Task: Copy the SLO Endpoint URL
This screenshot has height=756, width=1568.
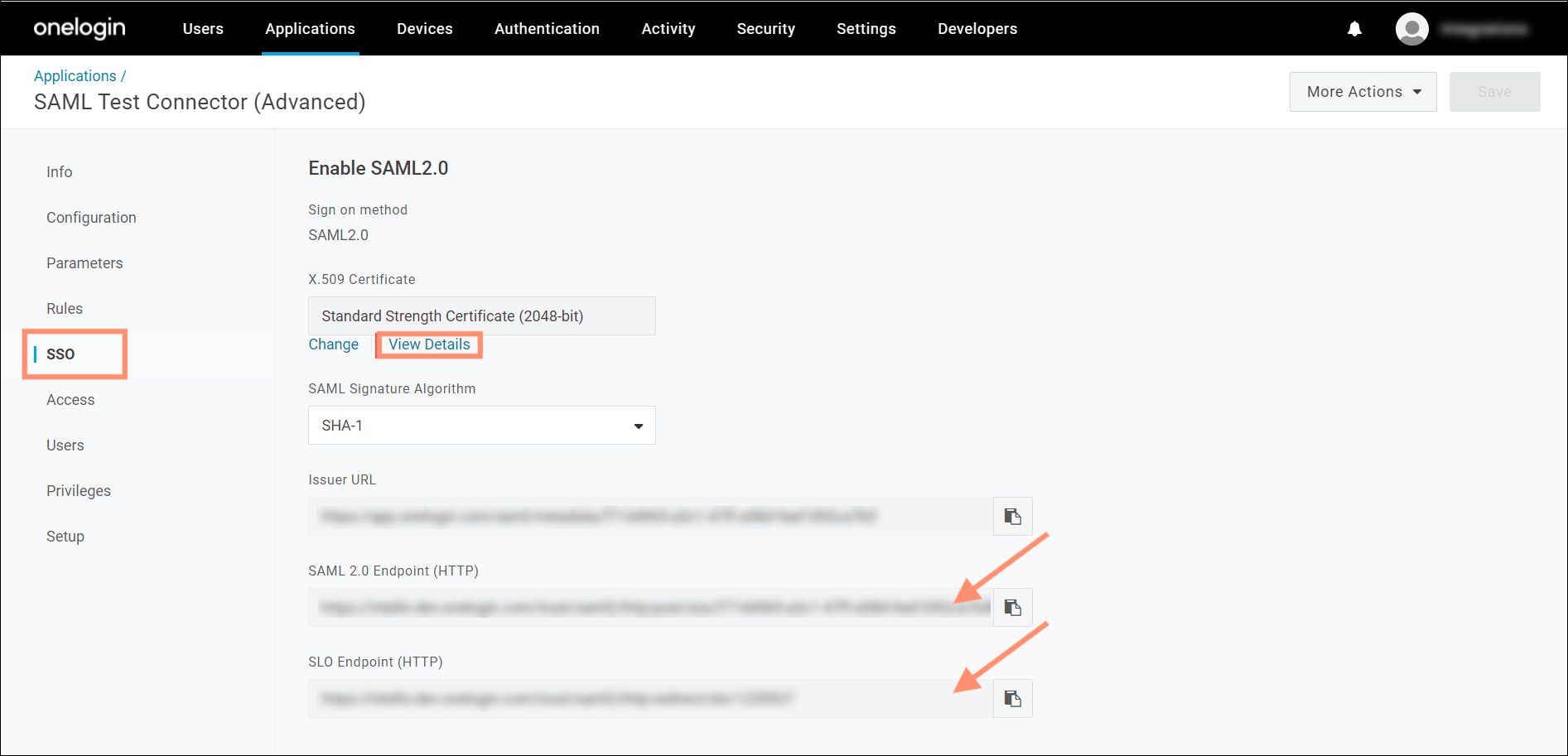Action: click(1012, 699)
